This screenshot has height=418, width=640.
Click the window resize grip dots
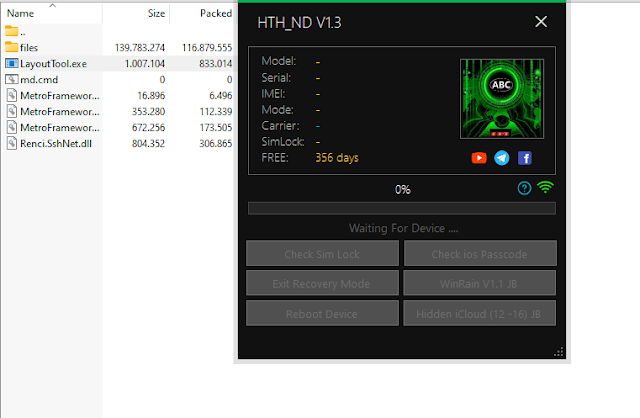click(x=559, y=352)
